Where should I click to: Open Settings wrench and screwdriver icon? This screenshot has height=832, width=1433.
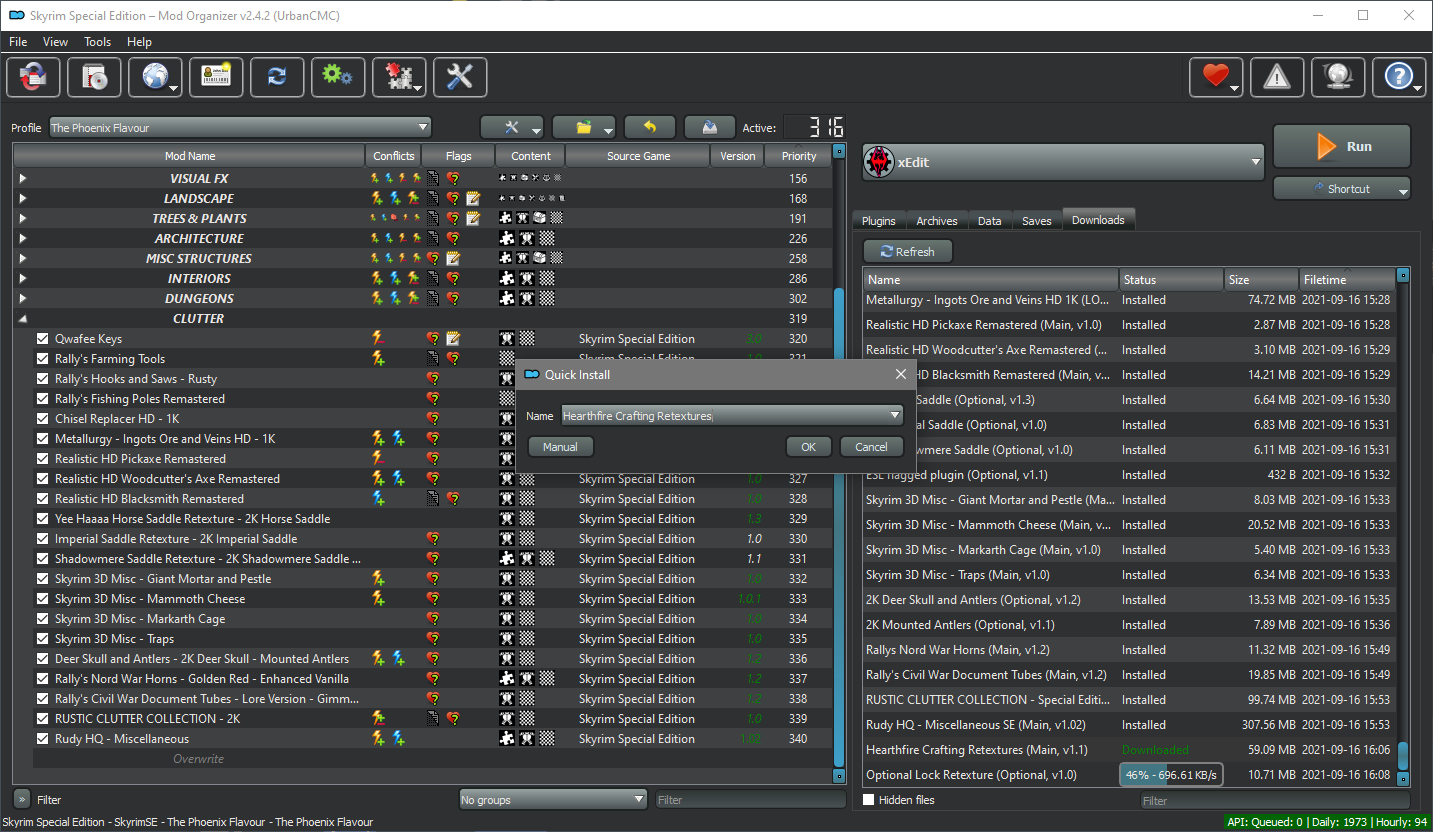pos(460,77)
